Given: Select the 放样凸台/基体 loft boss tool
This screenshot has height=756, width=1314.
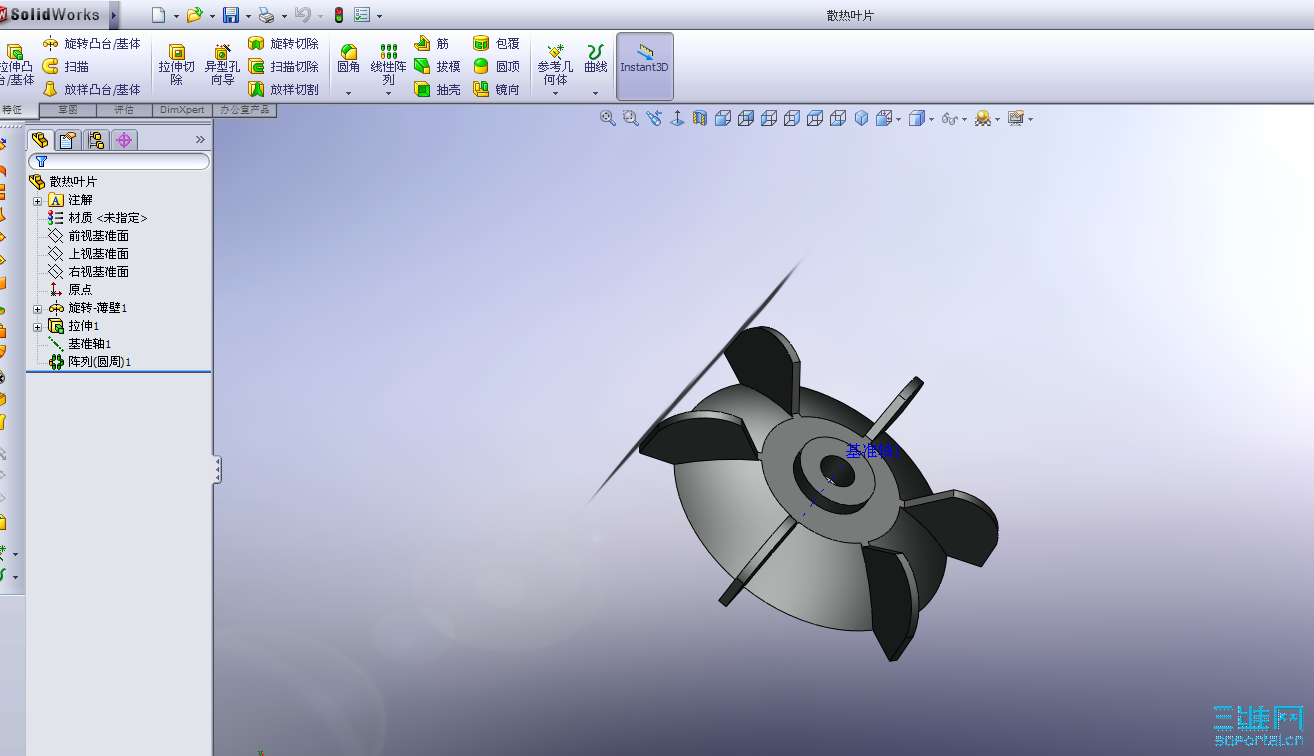Looking at the screenshot, I should click(x=92, y=90).
